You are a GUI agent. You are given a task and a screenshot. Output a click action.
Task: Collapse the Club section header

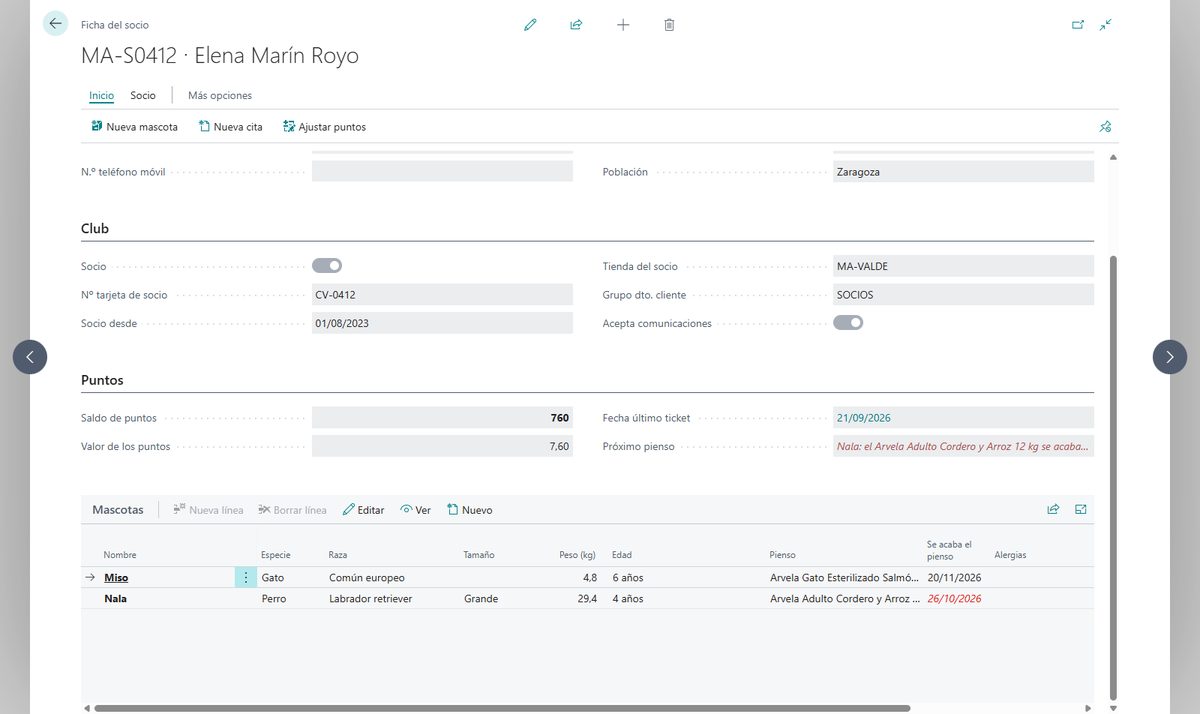95,229
